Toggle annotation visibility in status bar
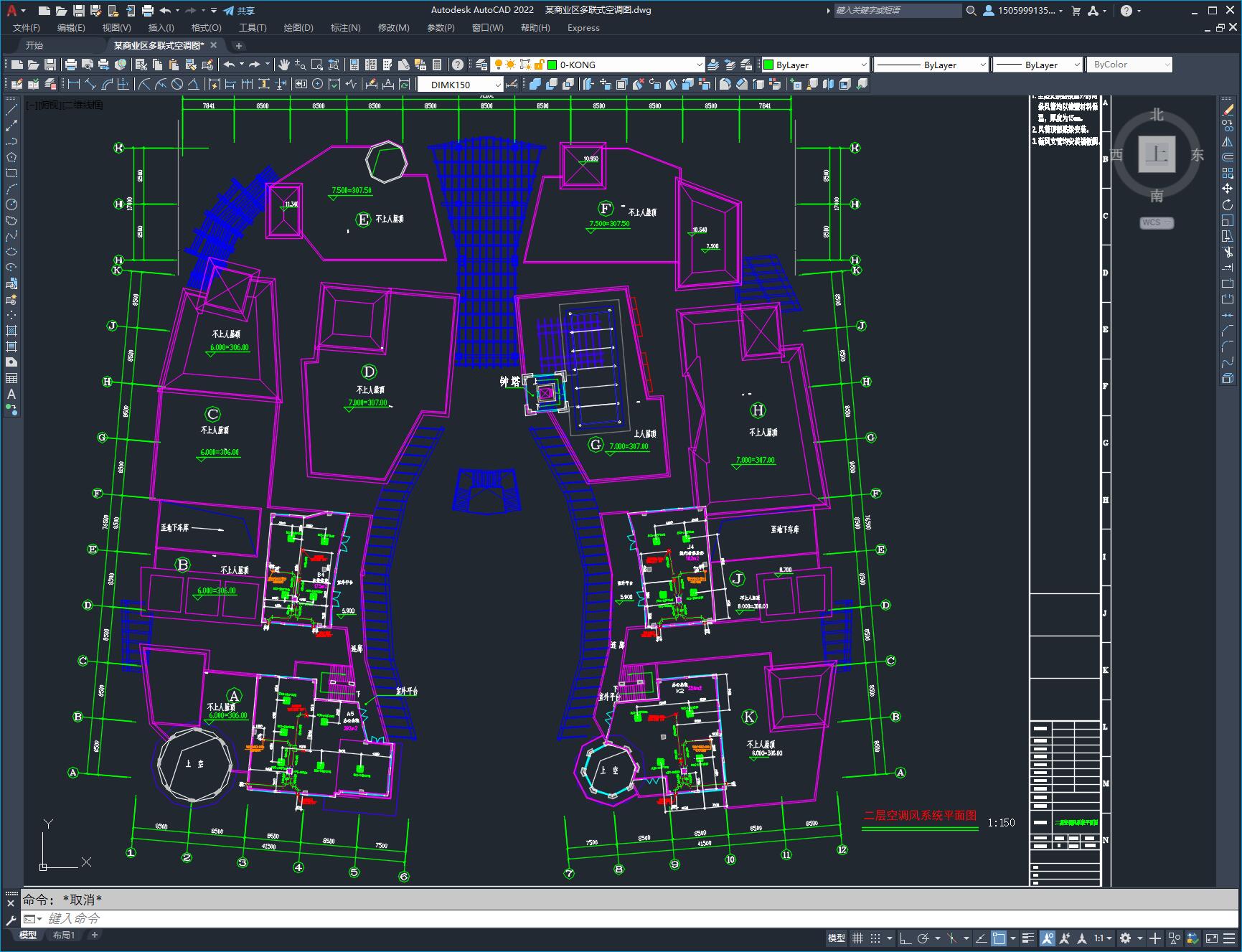 [1048, 938]
